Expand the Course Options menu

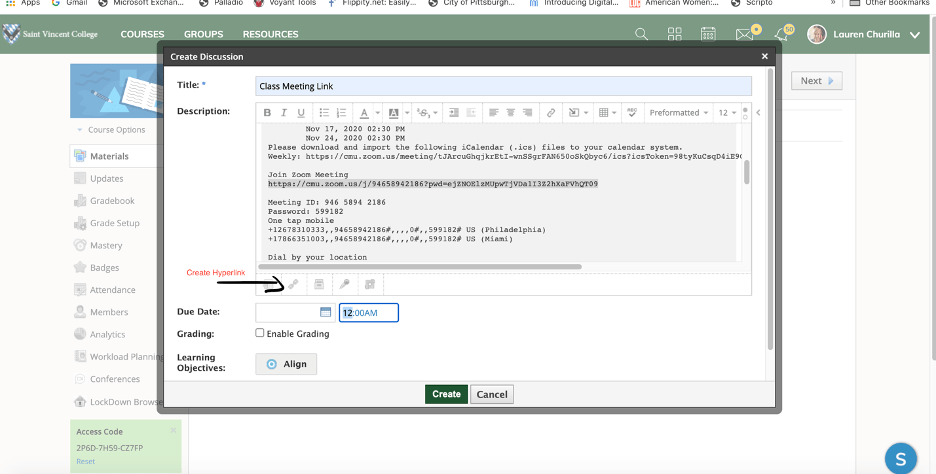coord(110,130)
